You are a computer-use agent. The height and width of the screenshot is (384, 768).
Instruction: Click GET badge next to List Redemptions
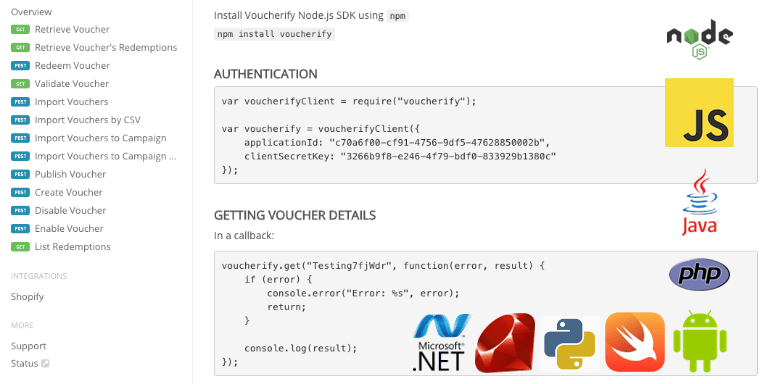(x=20, y=247)
